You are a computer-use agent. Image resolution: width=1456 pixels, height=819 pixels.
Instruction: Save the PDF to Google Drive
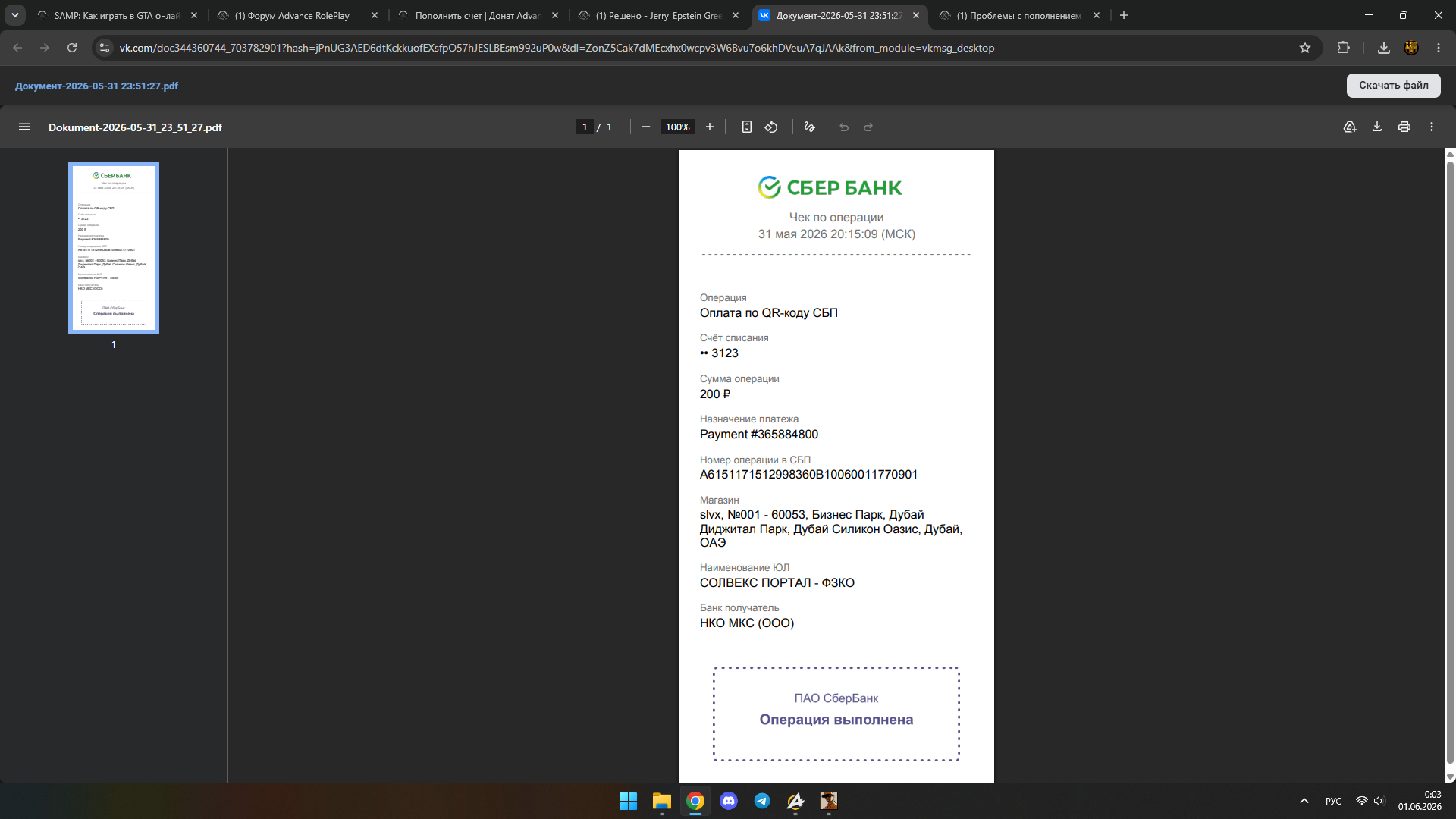[1350, 127]
